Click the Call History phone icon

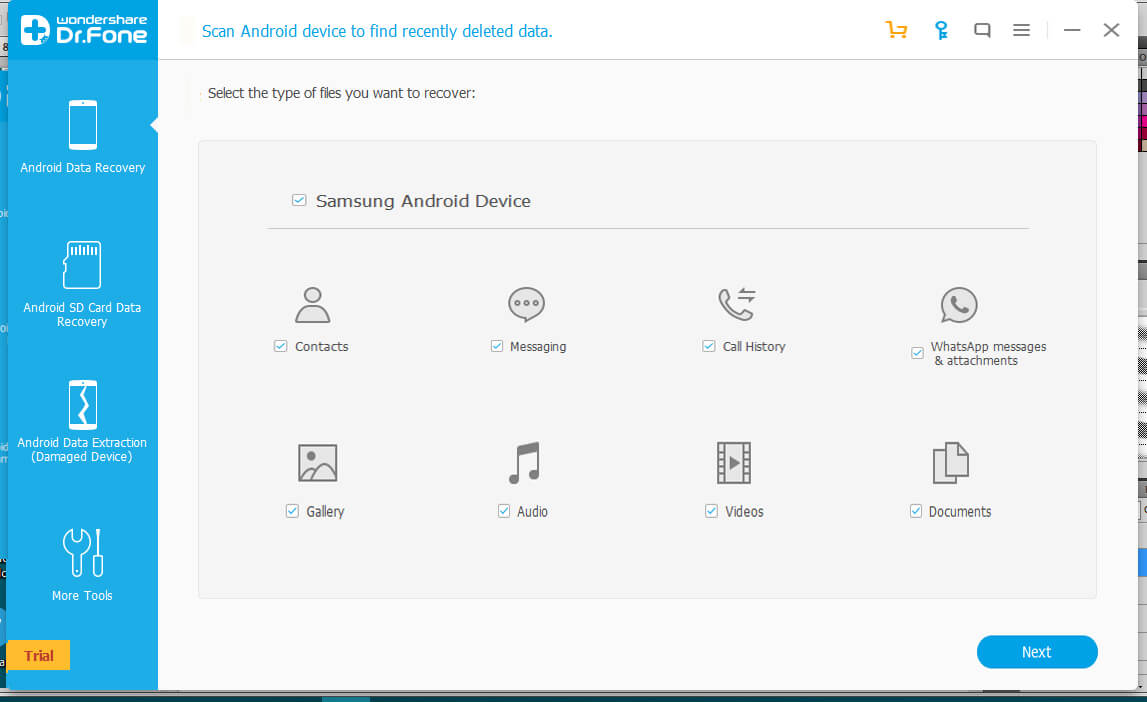[737, 304]
